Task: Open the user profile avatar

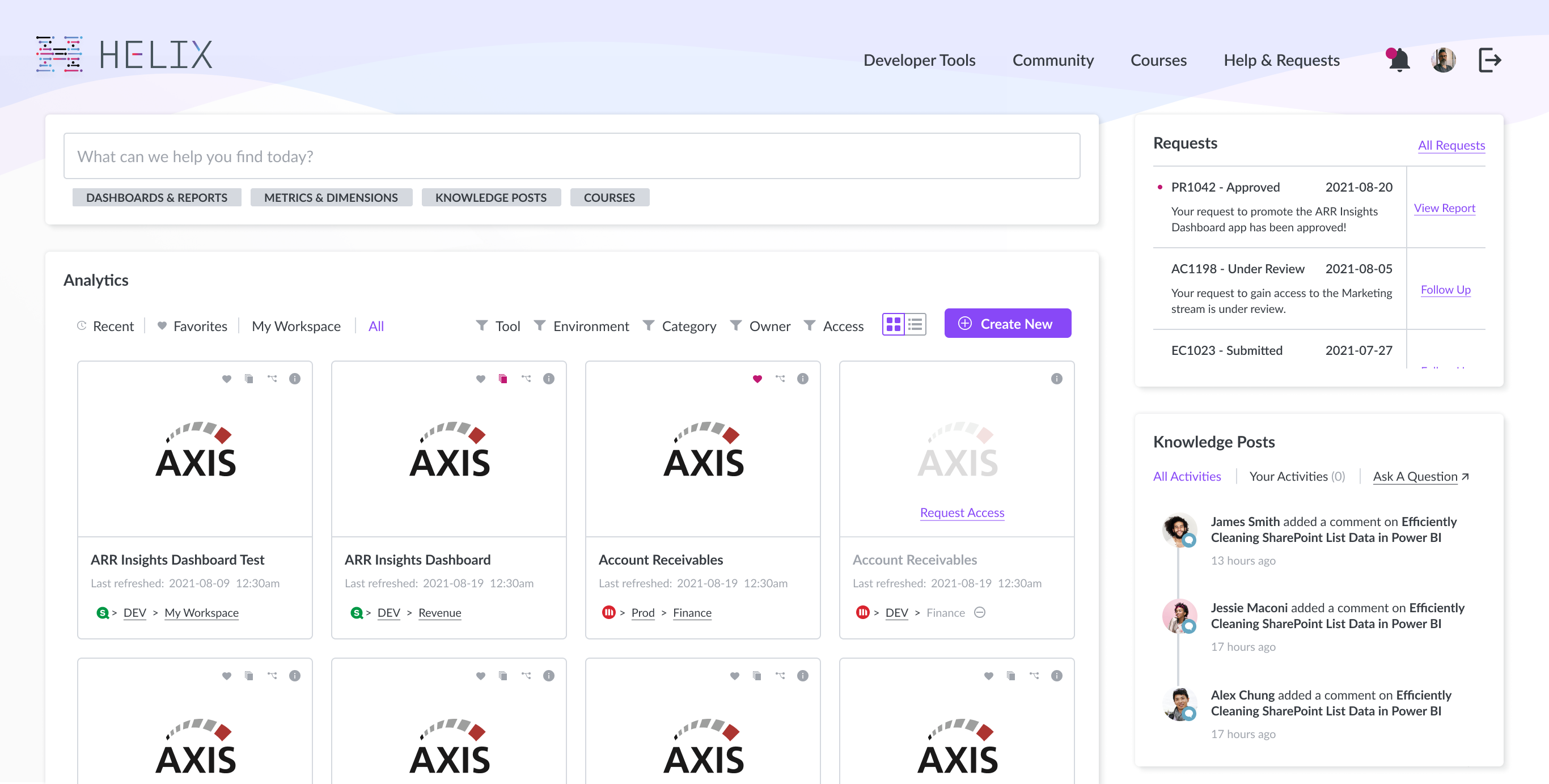Action: point(1443,60)
